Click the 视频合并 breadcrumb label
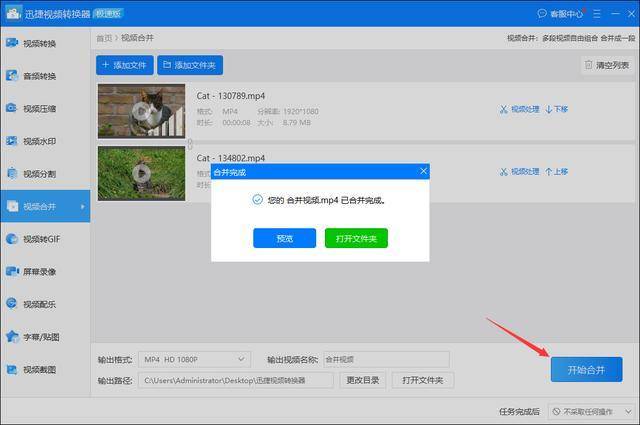Screen dimensions: 640x425 pos(138,38)
